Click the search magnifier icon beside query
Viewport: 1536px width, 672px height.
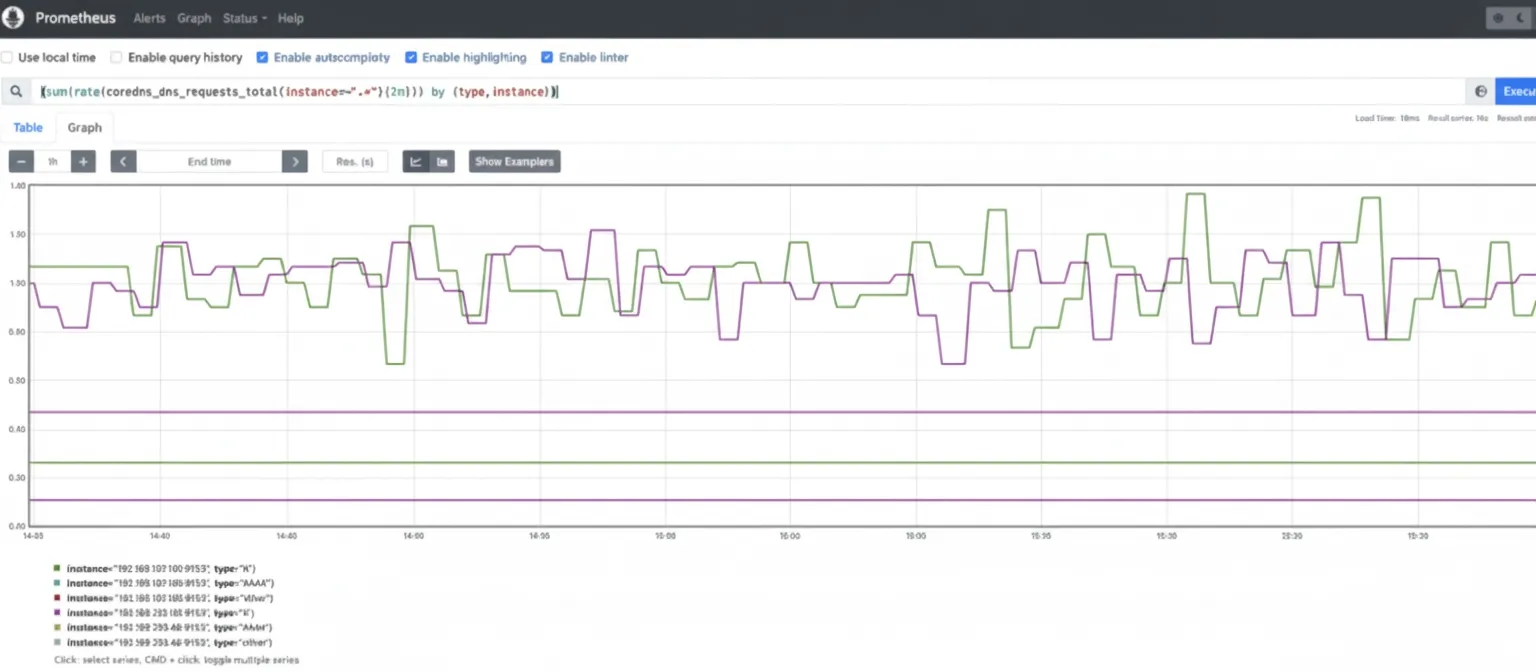[16, 91]
